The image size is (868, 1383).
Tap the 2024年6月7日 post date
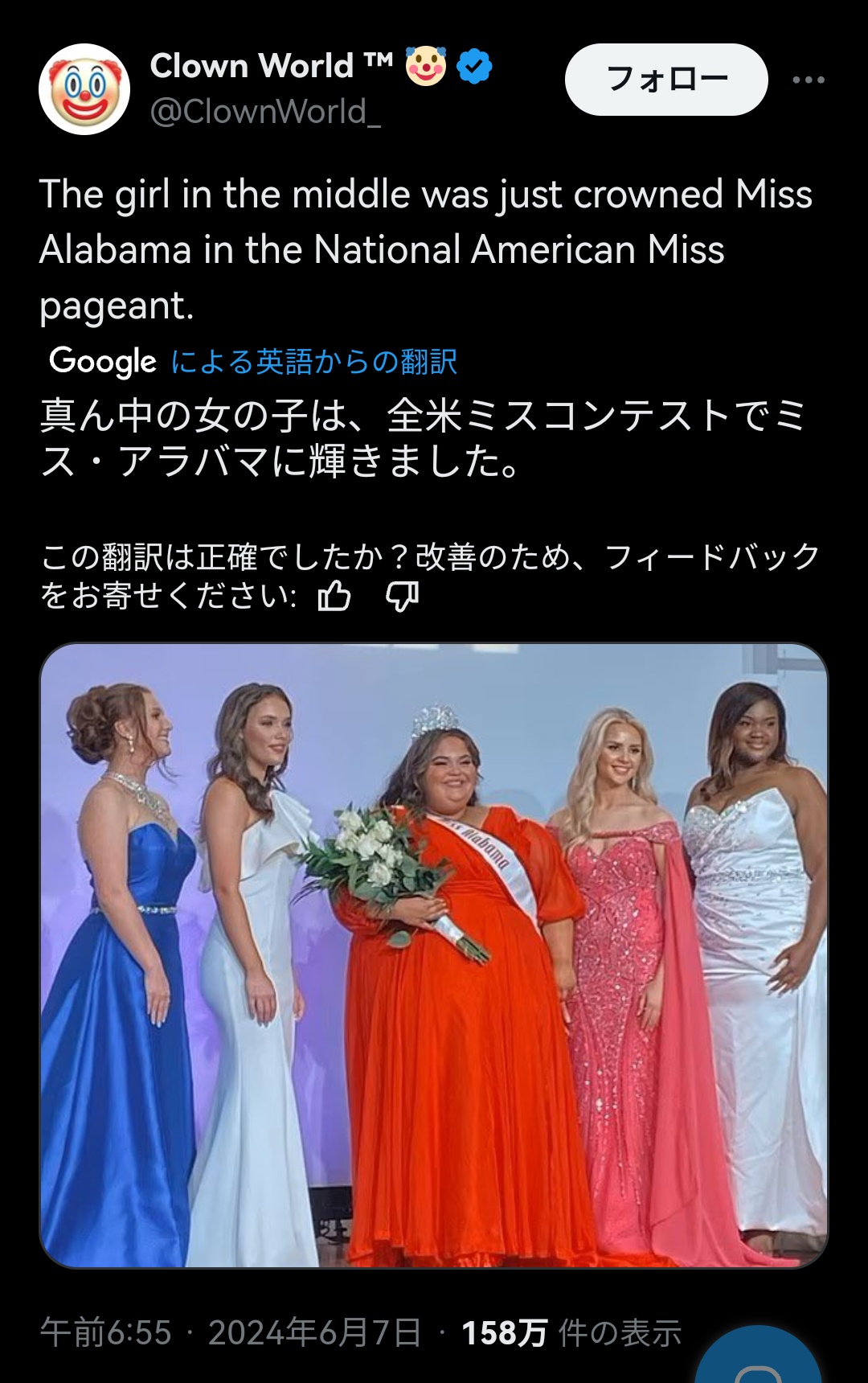[315, 1332]
